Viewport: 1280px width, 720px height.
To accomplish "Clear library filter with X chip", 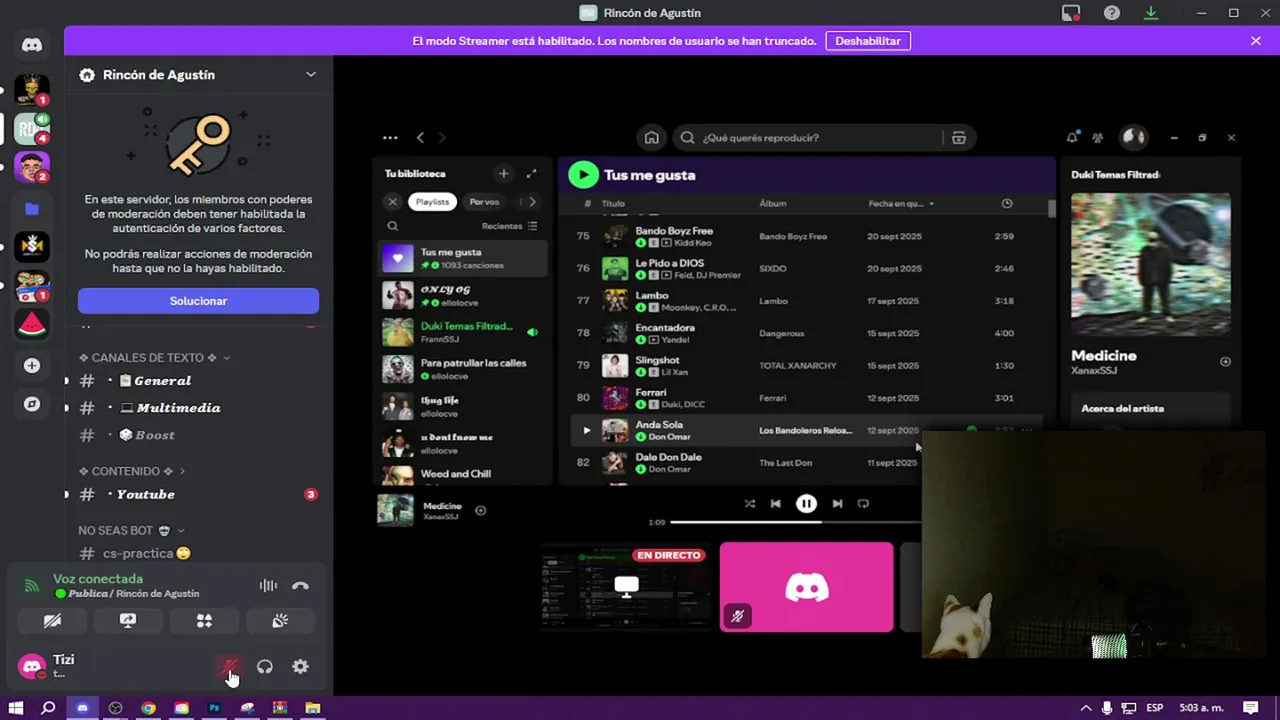I will (393, 202).
